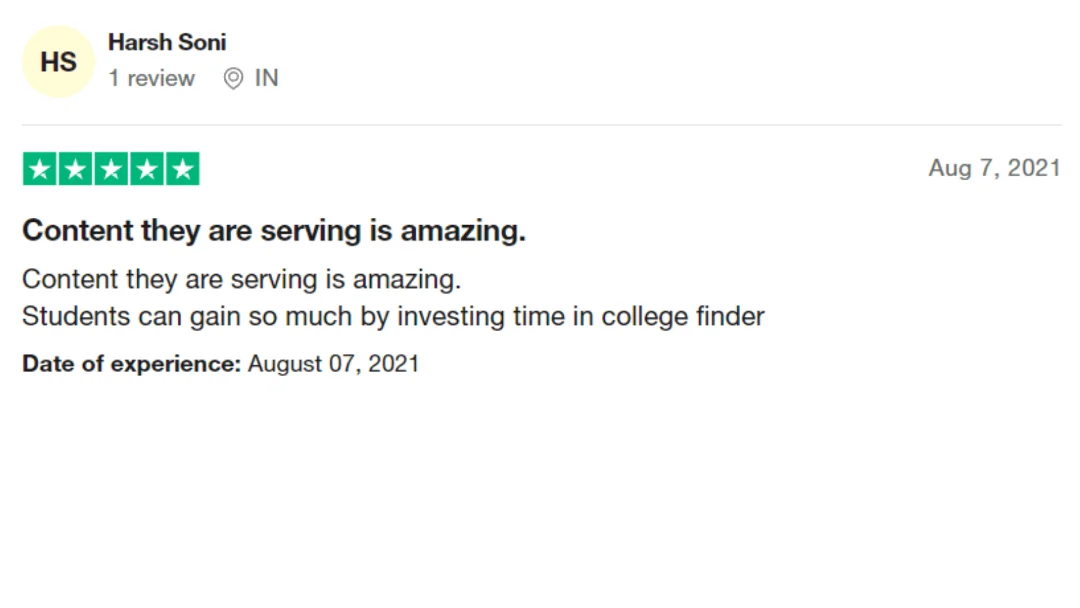Screen dimensions: 1080x608
Task: Select the fifth green rating star
Action: coord(183,169)
